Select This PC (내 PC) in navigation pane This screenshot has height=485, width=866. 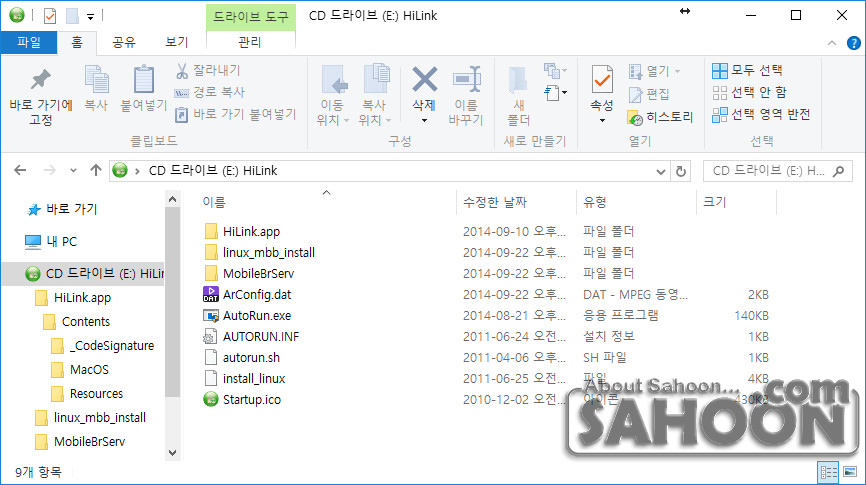coord(51,241)
